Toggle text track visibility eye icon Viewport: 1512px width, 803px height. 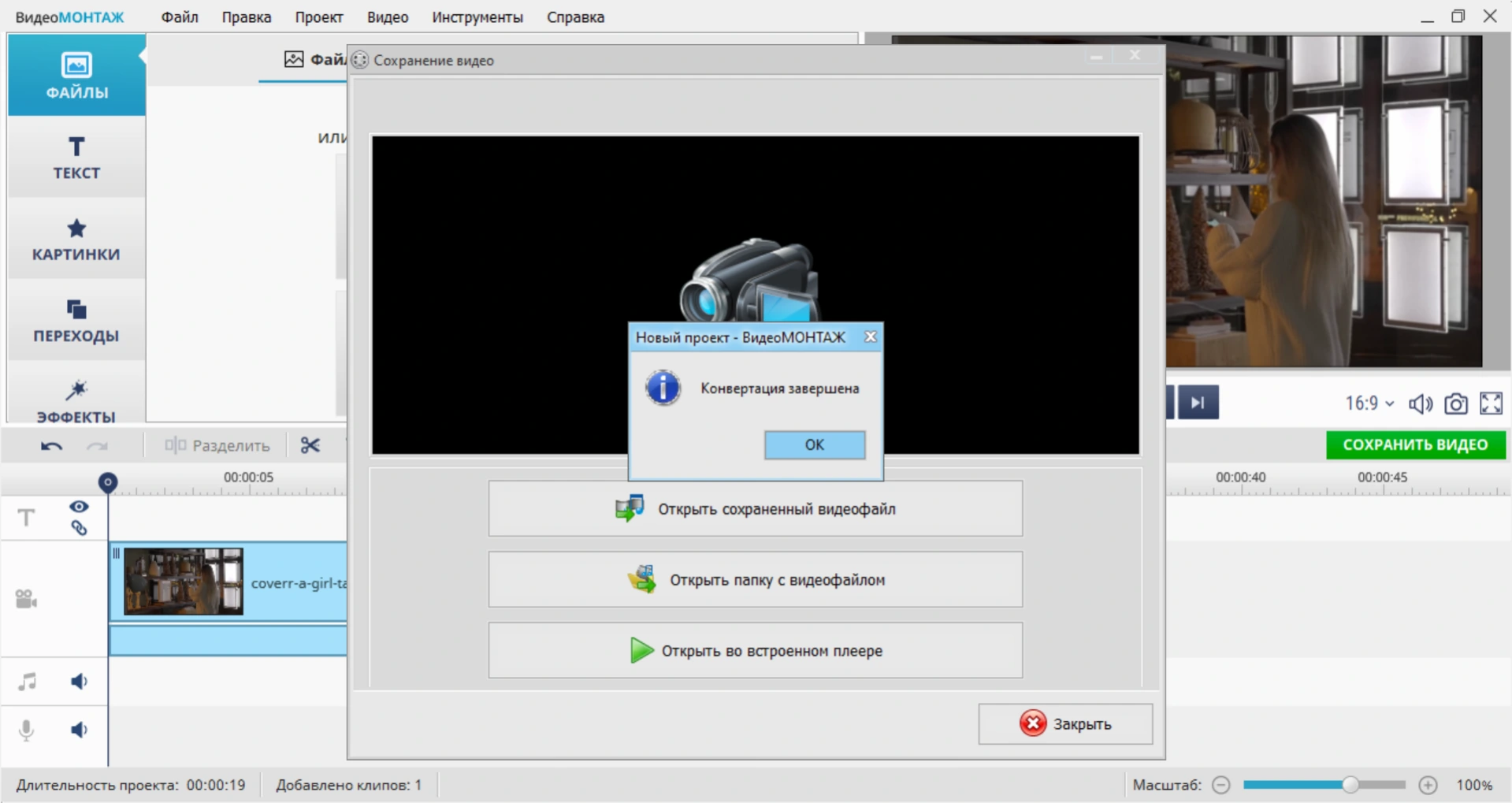click(x=79, y=507)
